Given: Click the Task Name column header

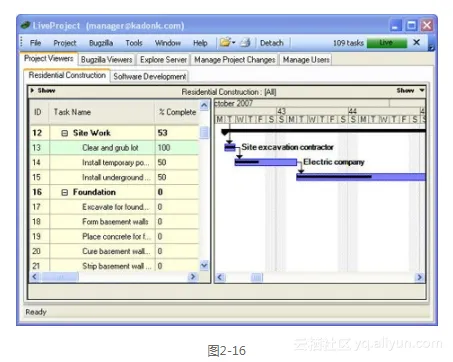Looking at the screenshot, I should pyautogui.click(x=102, y=112).
